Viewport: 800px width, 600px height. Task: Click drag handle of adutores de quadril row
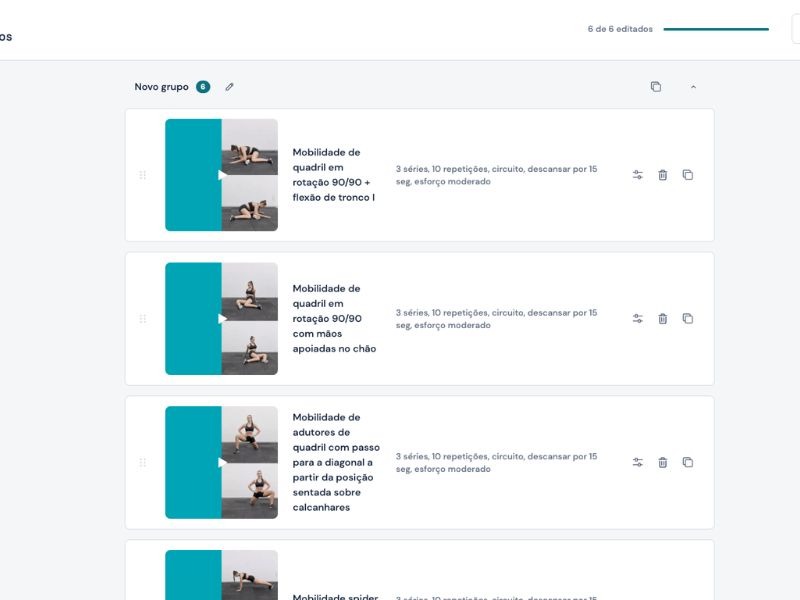point(142,462)
